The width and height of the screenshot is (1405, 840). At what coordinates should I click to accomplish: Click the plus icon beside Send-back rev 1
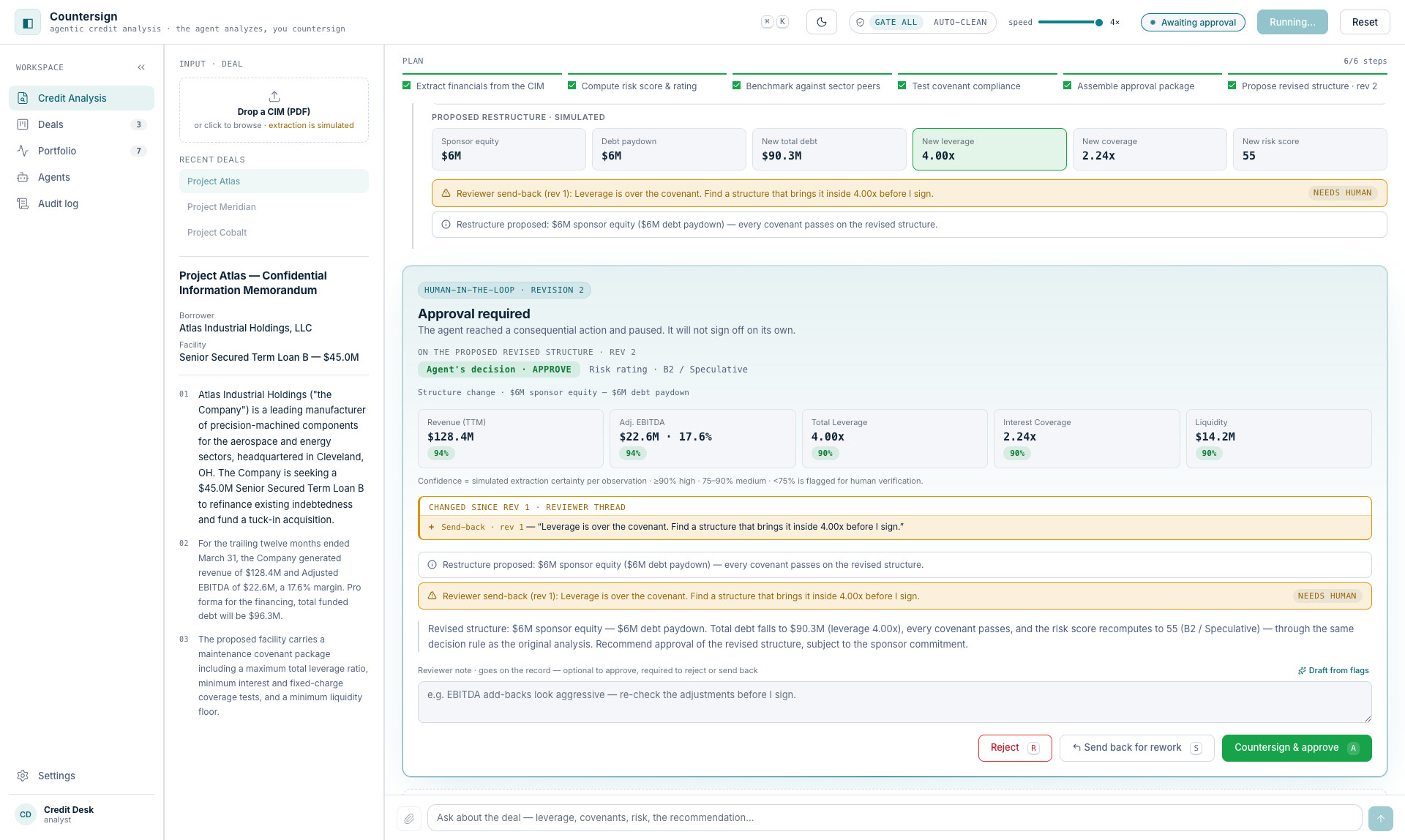(432, 527)
